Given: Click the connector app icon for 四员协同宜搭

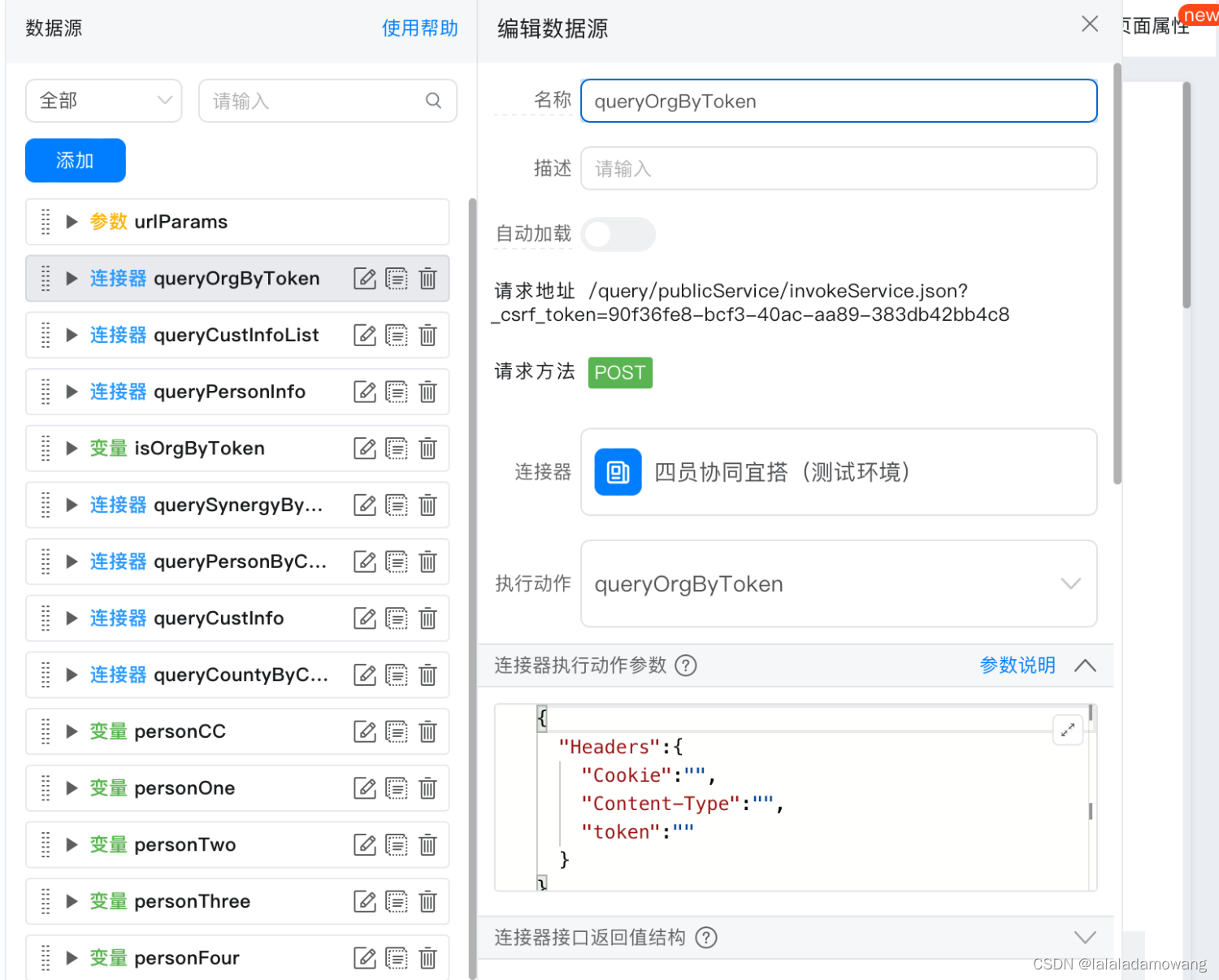Looking at the screenshot, I should (618, 472).
